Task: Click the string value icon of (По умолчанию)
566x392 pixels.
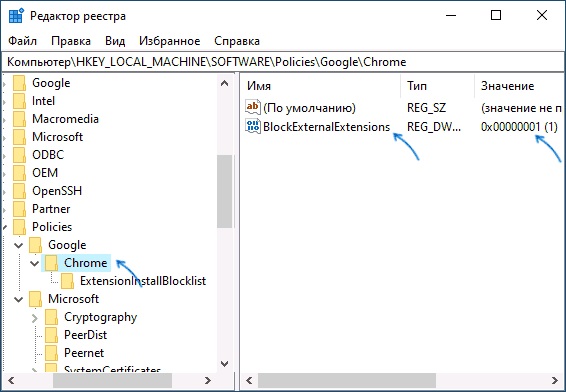Action: pyautogui.click(x=253, y=107)
